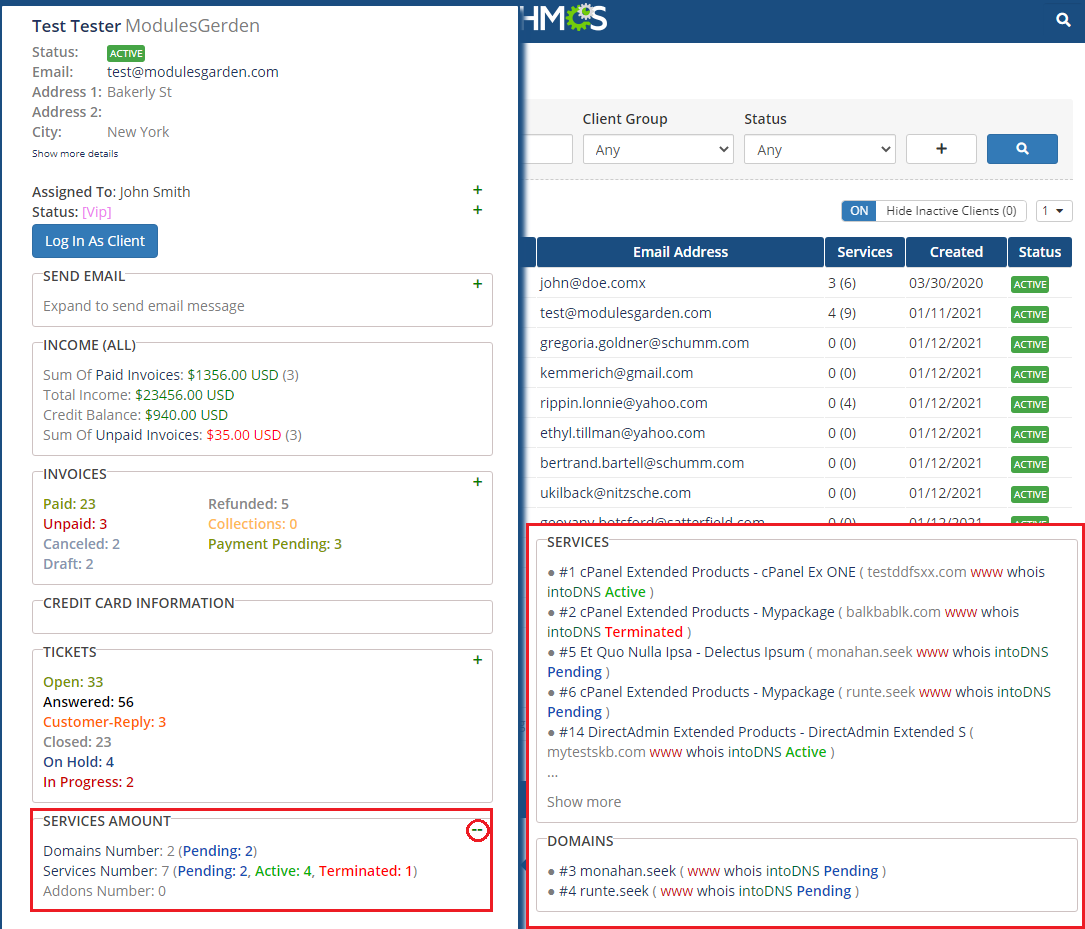
Task: Click the search magnifier icon in top bar
Action: 1063,20
